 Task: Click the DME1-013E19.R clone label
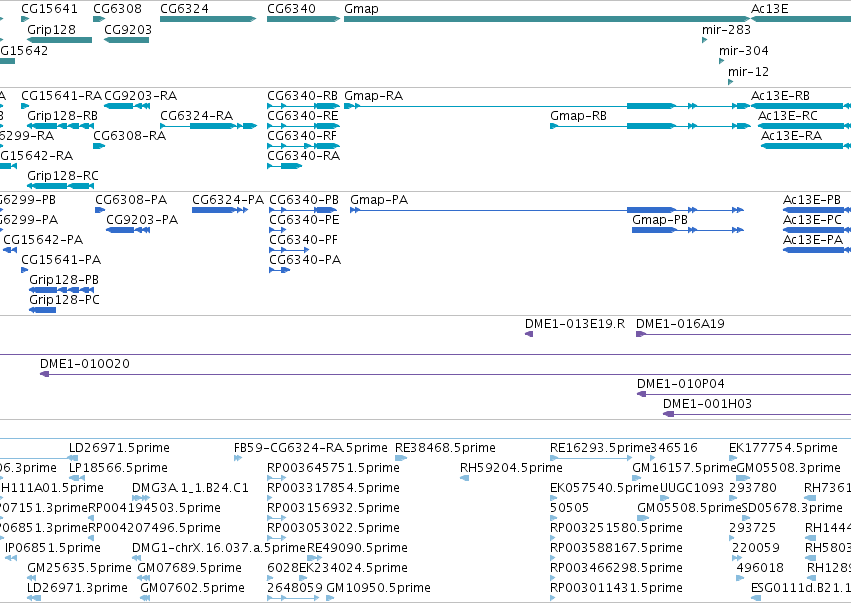pos(575,325)
